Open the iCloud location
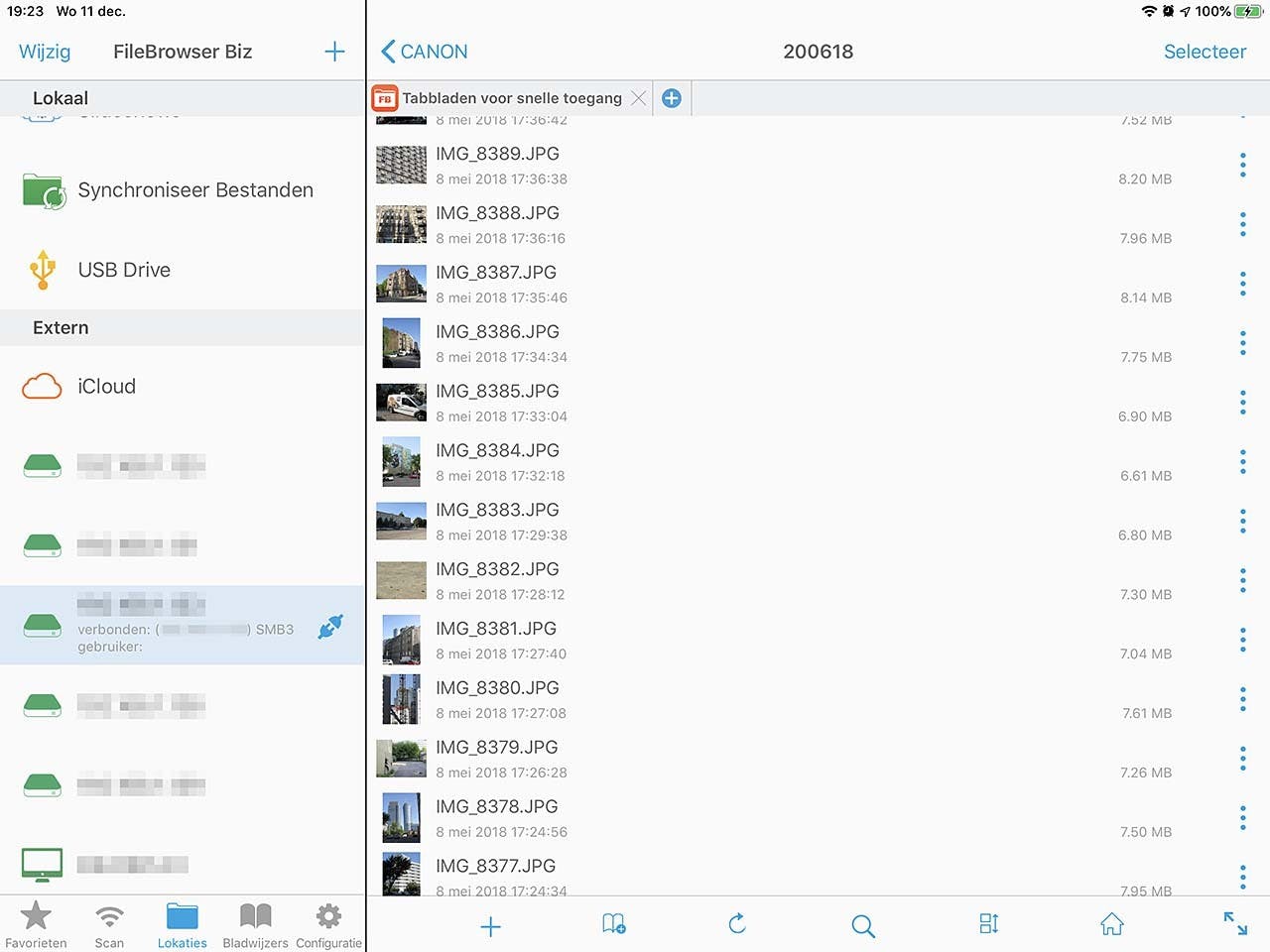The height and width of the screenshot is (952, 1270). tap(183, 386)
